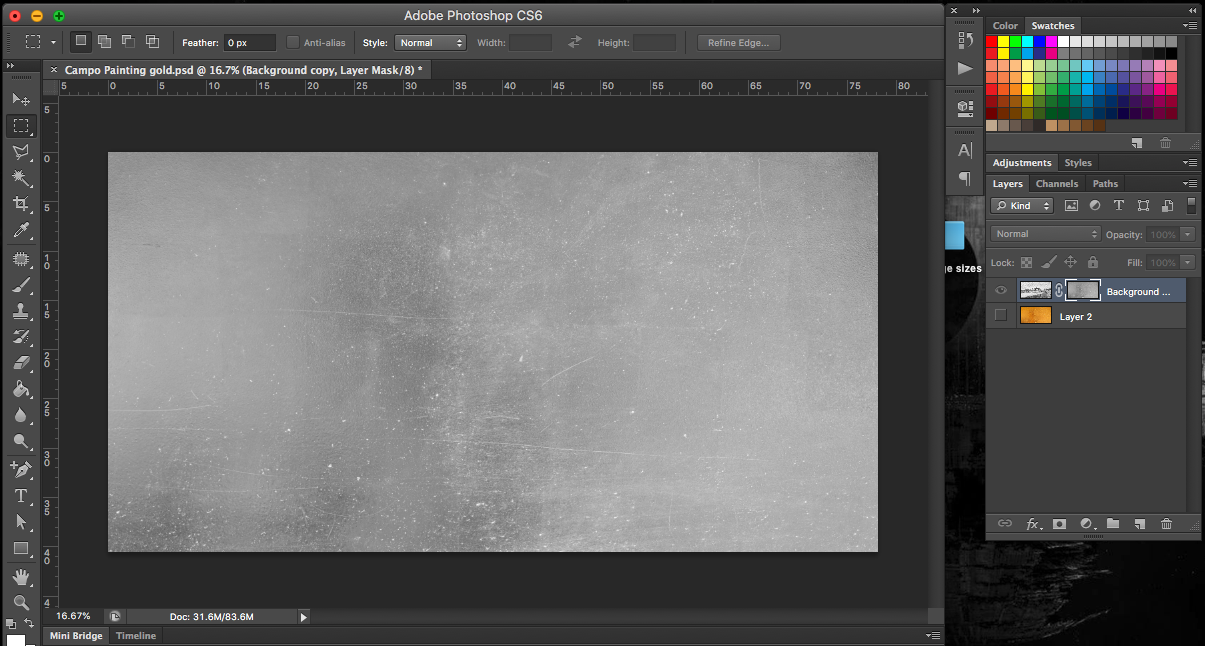The image size is (1205, 646).
Task: Hide the Background copy layer
Action: click(x=1000, y=290)
